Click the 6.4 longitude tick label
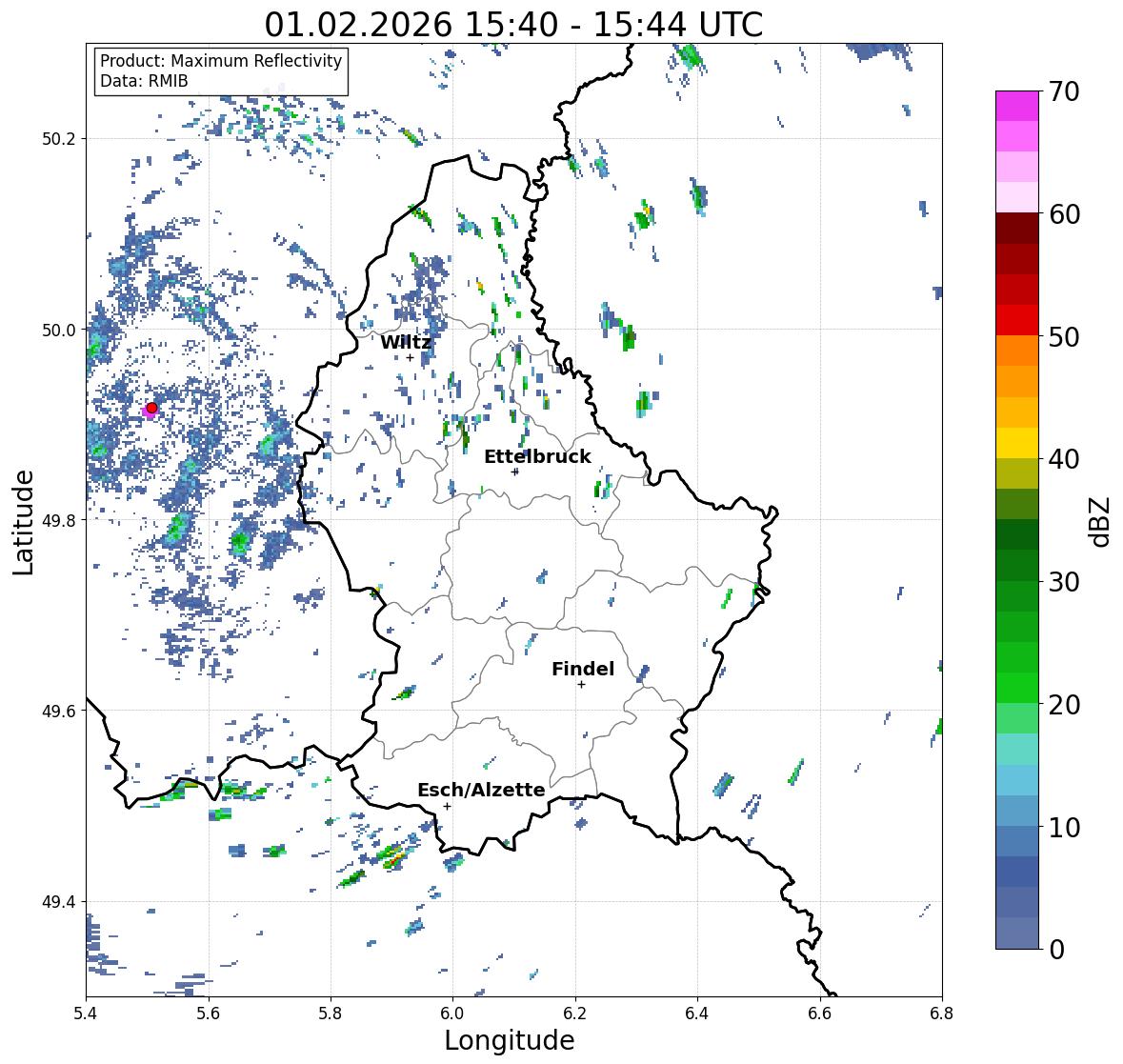Screen dimensions: 1123x1064 pos(697,1014)
